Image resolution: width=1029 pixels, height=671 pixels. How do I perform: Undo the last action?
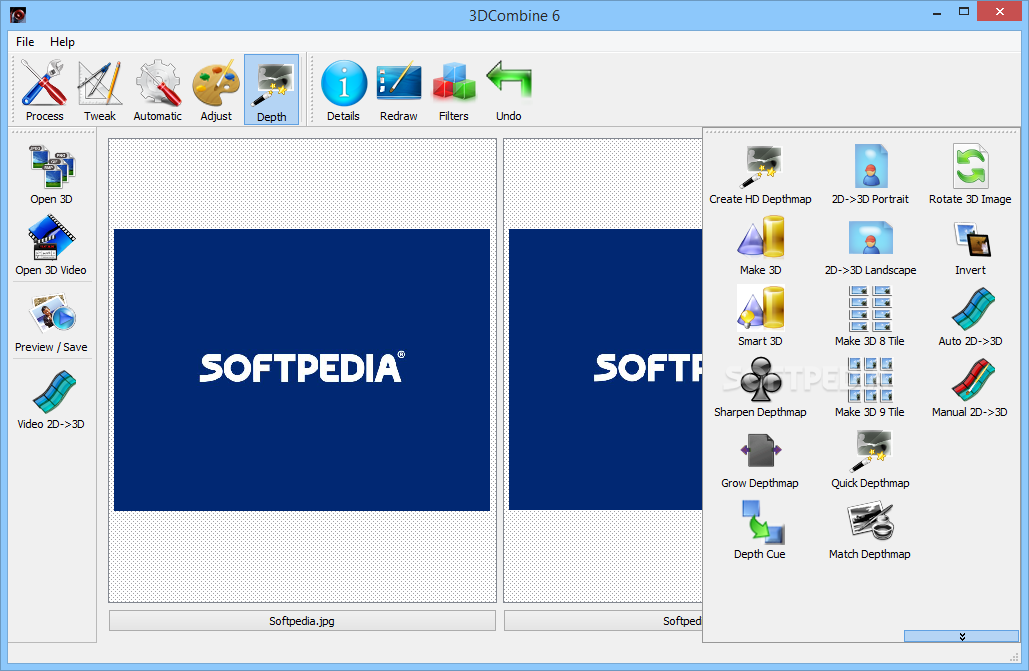click(x=509, y=90)
